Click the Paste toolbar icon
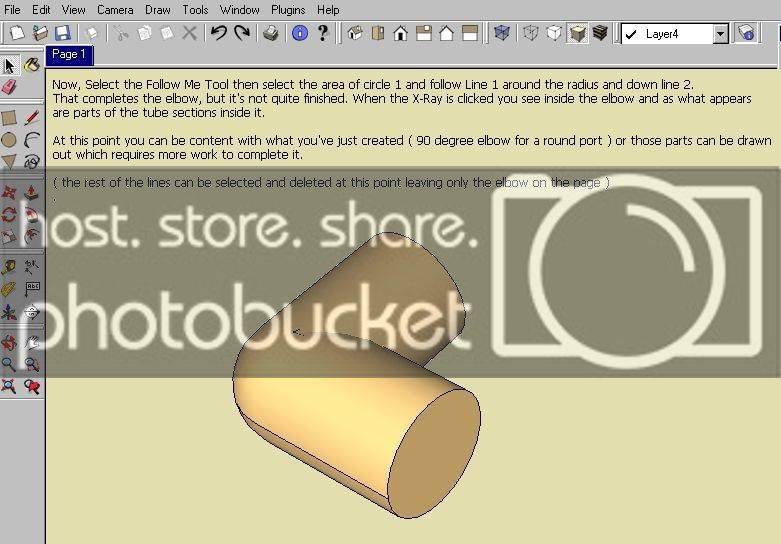 (x=167, y=33)
